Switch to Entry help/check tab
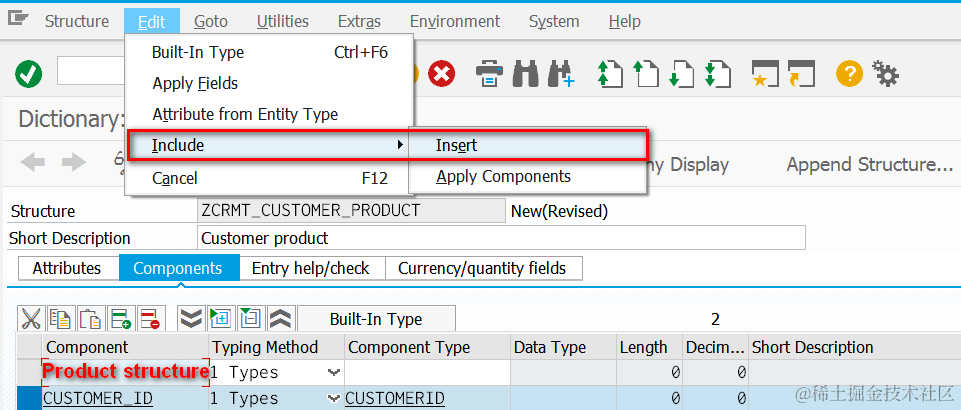The width and height of the screenshot is (961, 410). [311, 268]
